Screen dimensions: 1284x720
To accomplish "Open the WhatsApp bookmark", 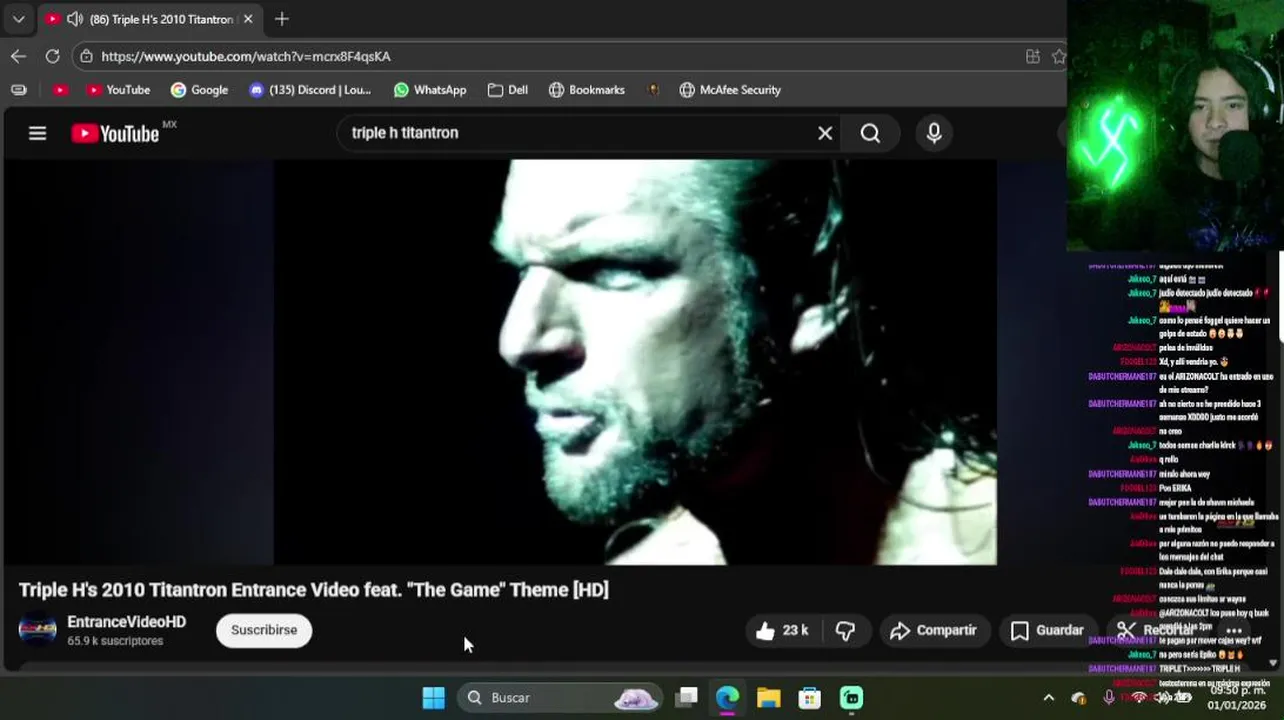I will (430, 90).
